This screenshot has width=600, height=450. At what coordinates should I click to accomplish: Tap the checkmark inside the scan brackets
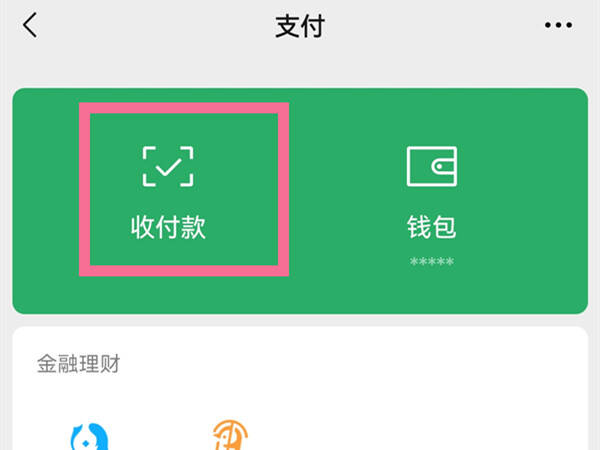(168, 167)
